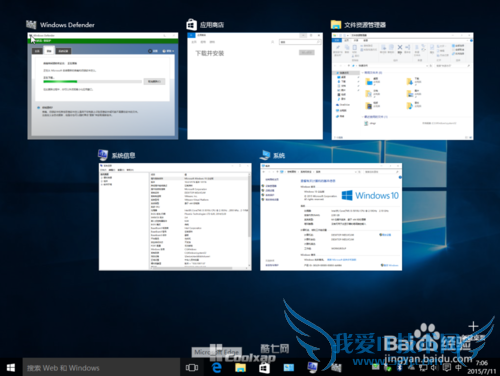Click the Bluetooth tray icon
Screen dimensions: 500x376
pos(399,367)
